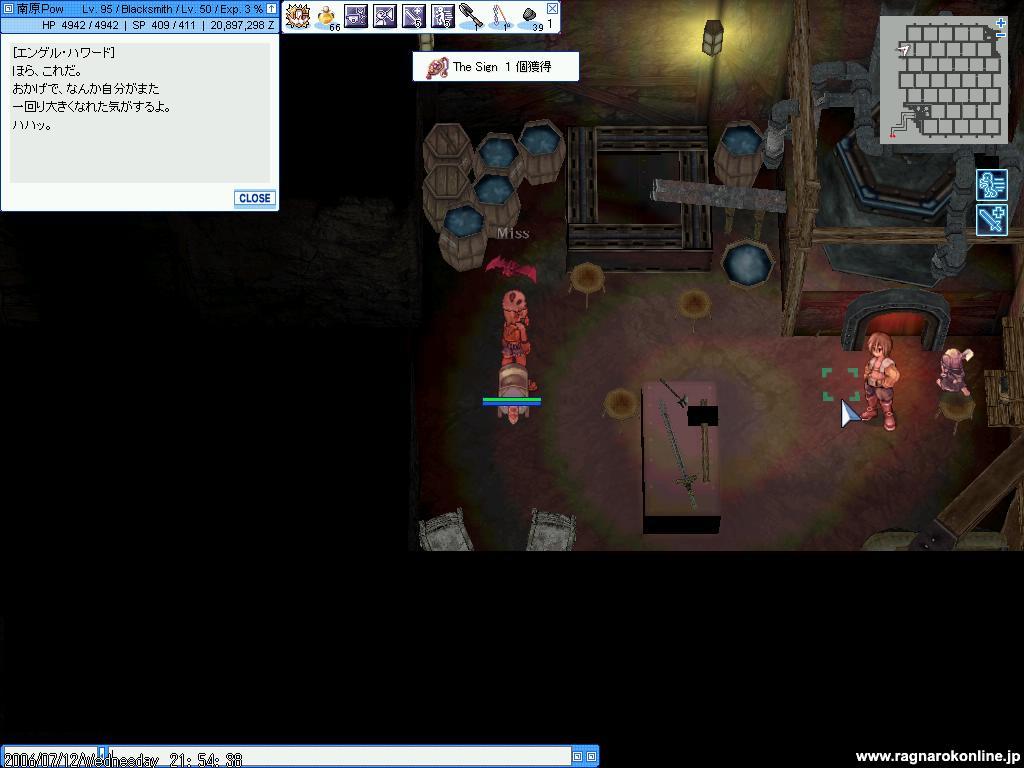This screenshot has width=1024, height=768.
Task: Use the first spiky burst skill icon in hotkey bar
Action: [x=298, y=16]
